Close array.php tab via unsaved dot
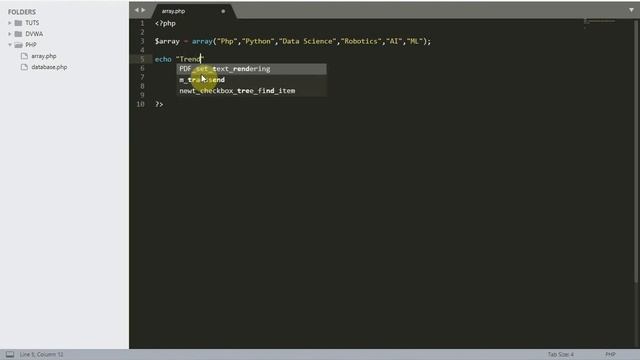The height and width of the screenshot is (360, 640). [223, 11]
